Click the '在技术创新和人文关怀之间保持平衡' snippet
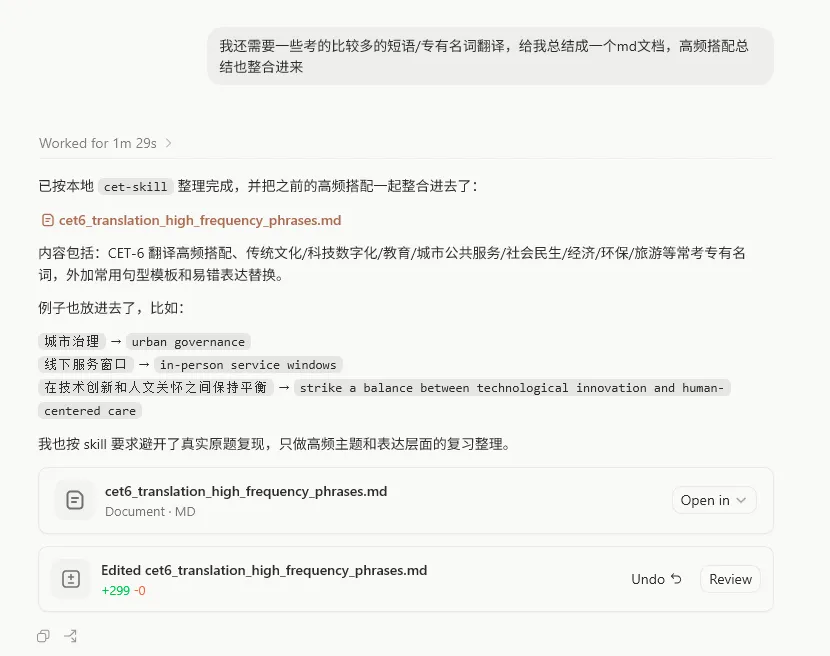This screenshot has width=830, height=656. pos(156,388)
